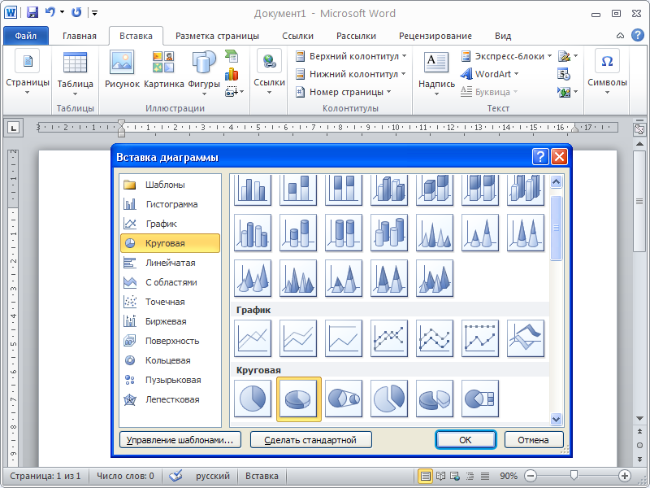Open the Ссылки links dropdown
Viewport: 653px width, 490px height.
269,72
